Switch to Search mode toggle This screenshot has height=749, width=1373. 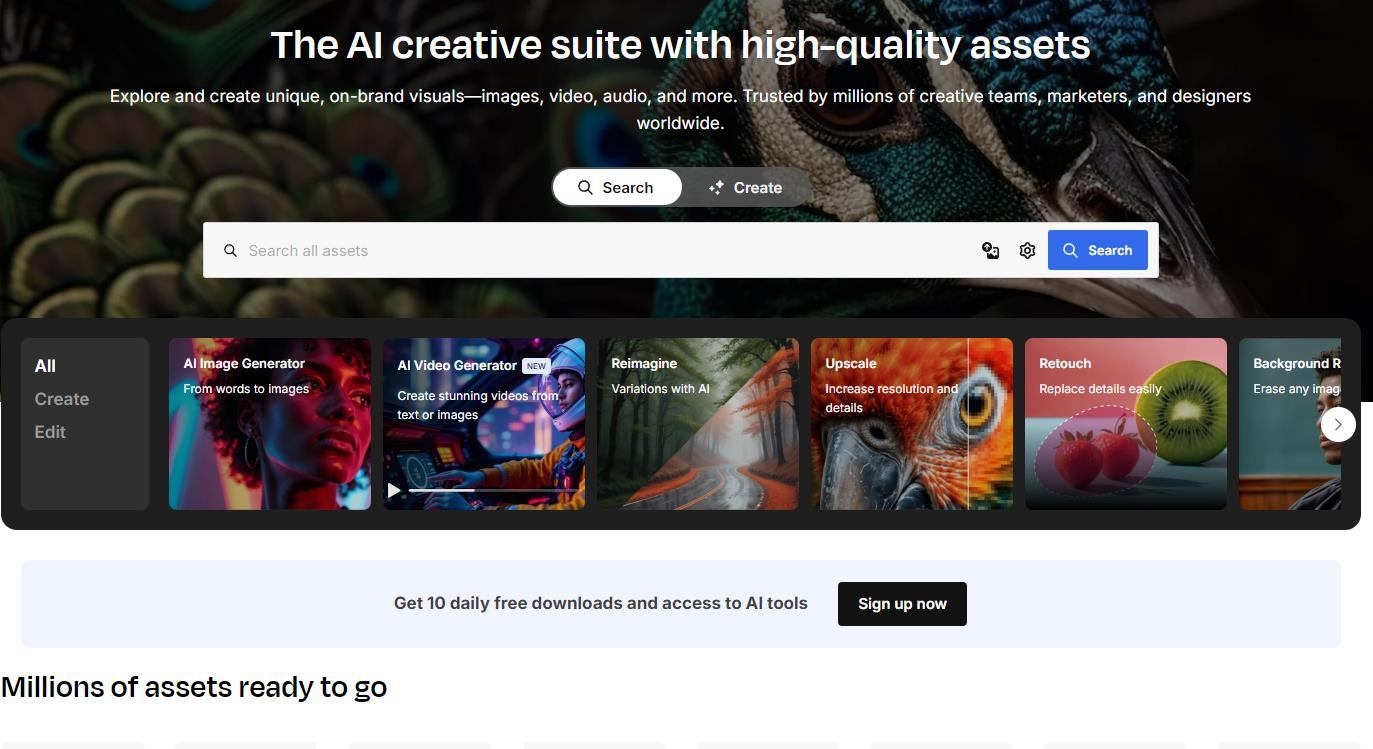coord(617,187)
